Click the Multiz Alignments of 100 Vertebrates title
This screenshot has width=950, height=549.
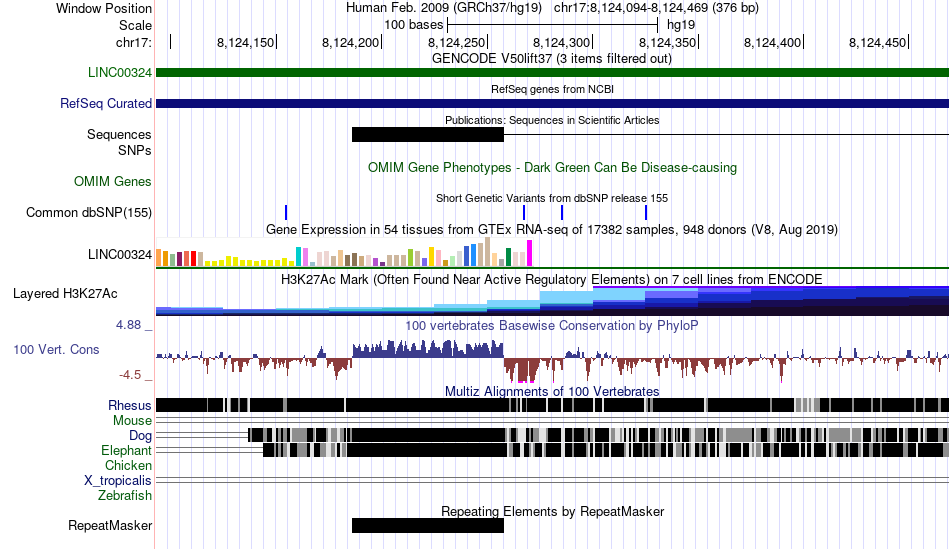point(552,391)
